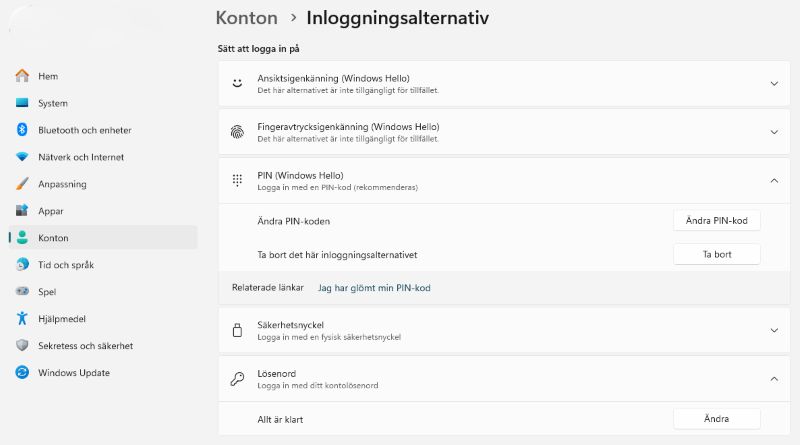The image size is (800, 445).
Task: Open Tid och språk
Action: [x=103, y=265]
